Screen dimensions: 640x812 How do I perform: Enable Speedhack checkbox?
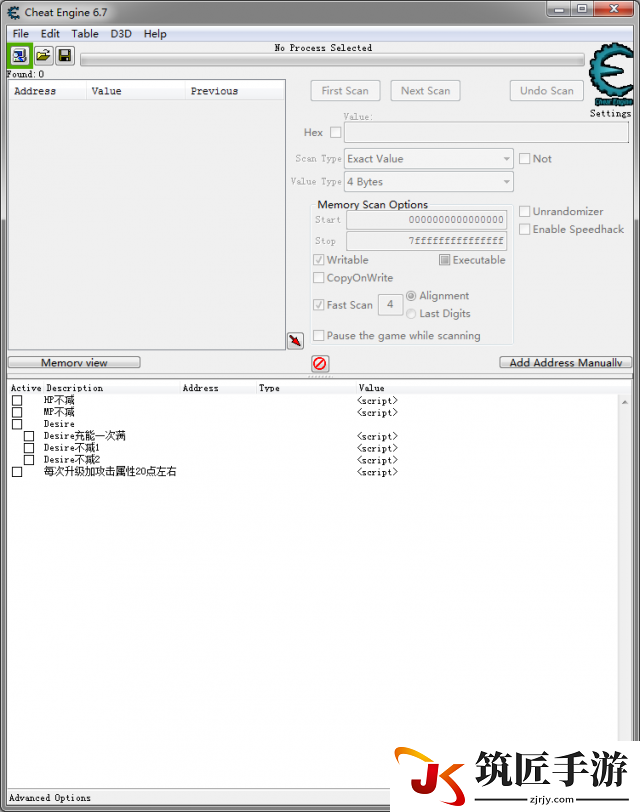pyautogui.click(x=525, y=229)
